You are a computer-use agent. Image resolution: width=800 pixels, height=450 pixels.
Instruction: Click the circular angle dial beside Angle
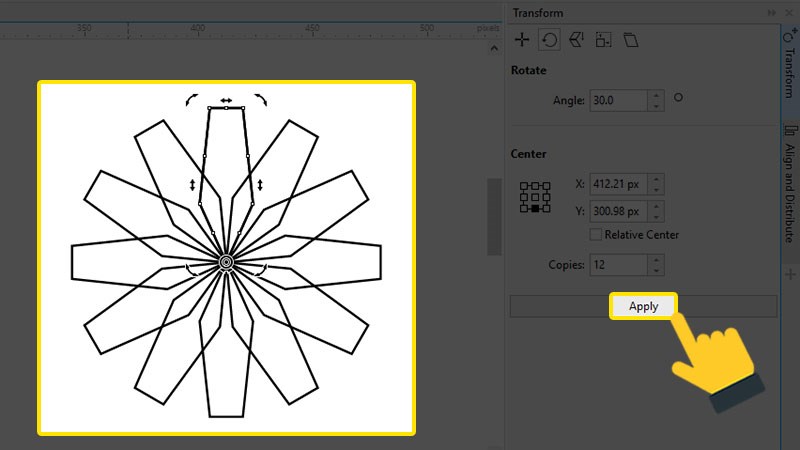679,98
